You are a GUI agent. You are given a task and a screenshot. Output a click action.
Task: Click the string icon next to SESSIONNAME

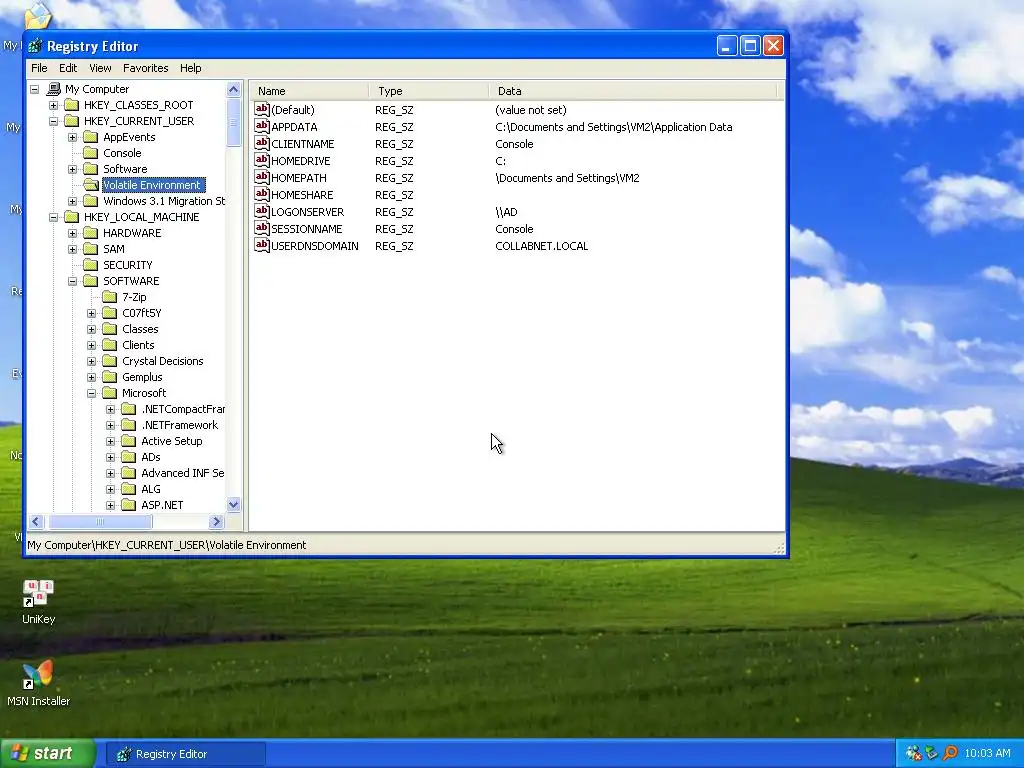[x=262, y=228]
